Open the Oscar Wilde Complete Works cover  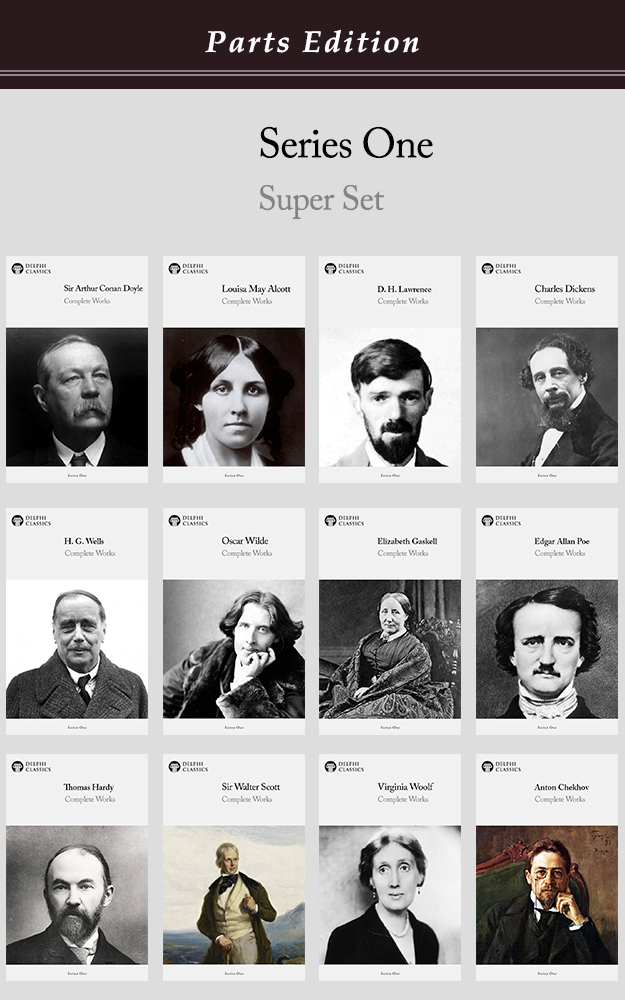234,621
